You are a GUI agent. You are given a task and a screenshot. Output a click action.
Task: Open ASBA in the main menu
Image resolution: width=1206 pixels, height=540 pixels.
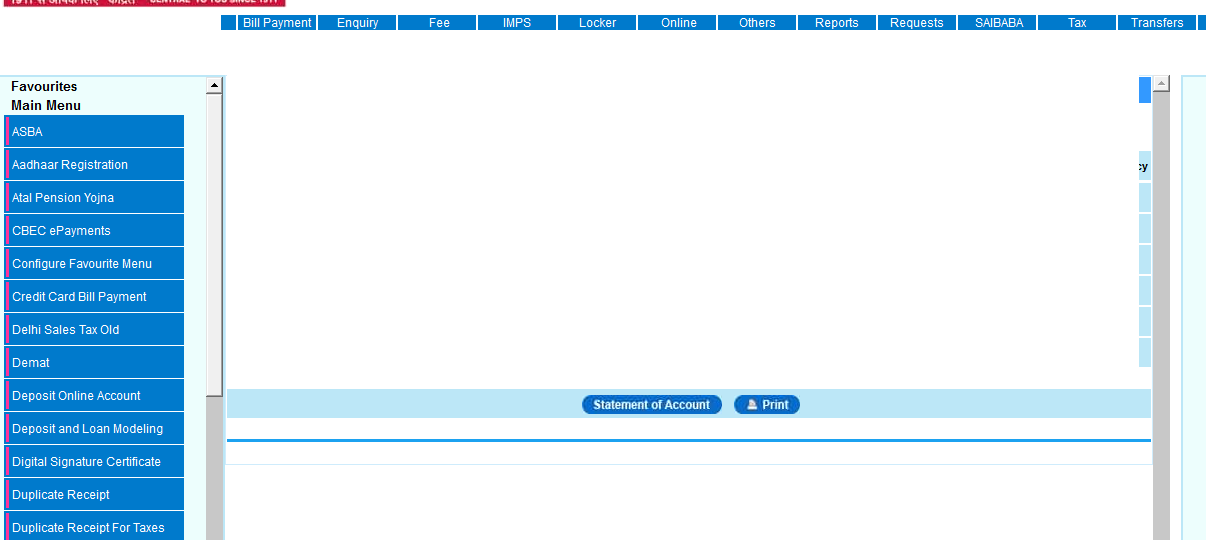coord(95,132)
